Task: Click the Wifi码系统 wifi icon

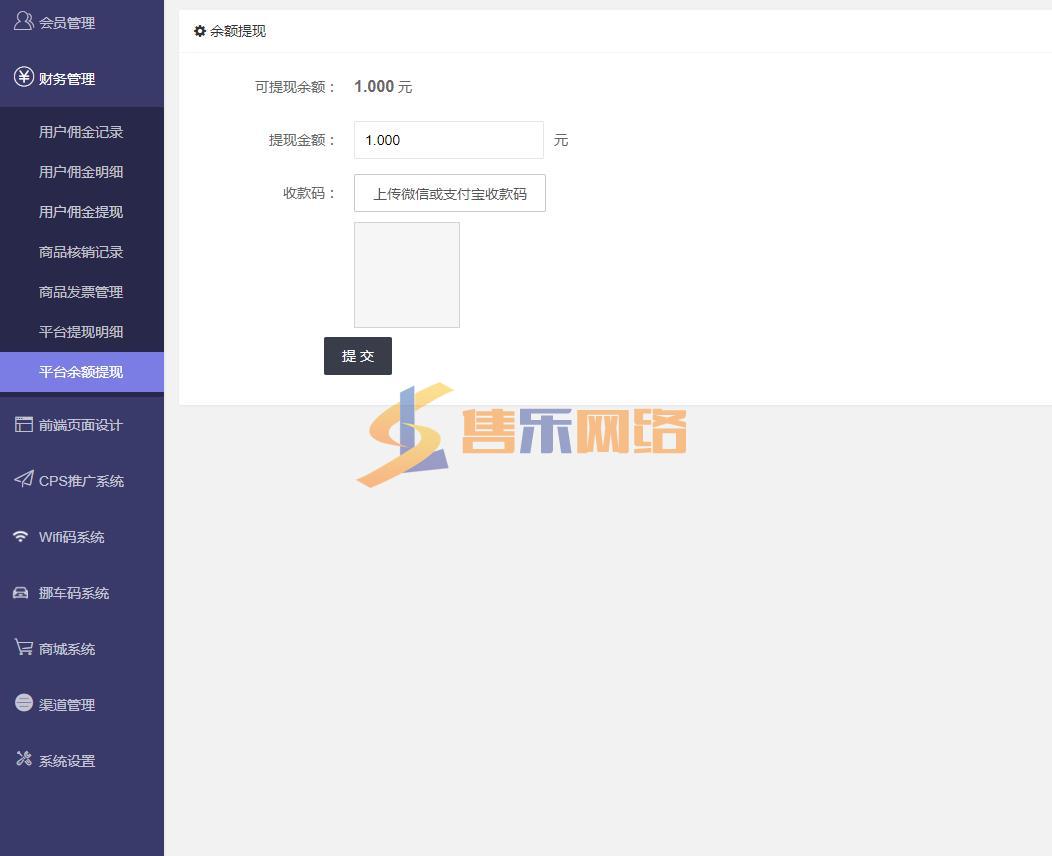Action: click(21, 536)
